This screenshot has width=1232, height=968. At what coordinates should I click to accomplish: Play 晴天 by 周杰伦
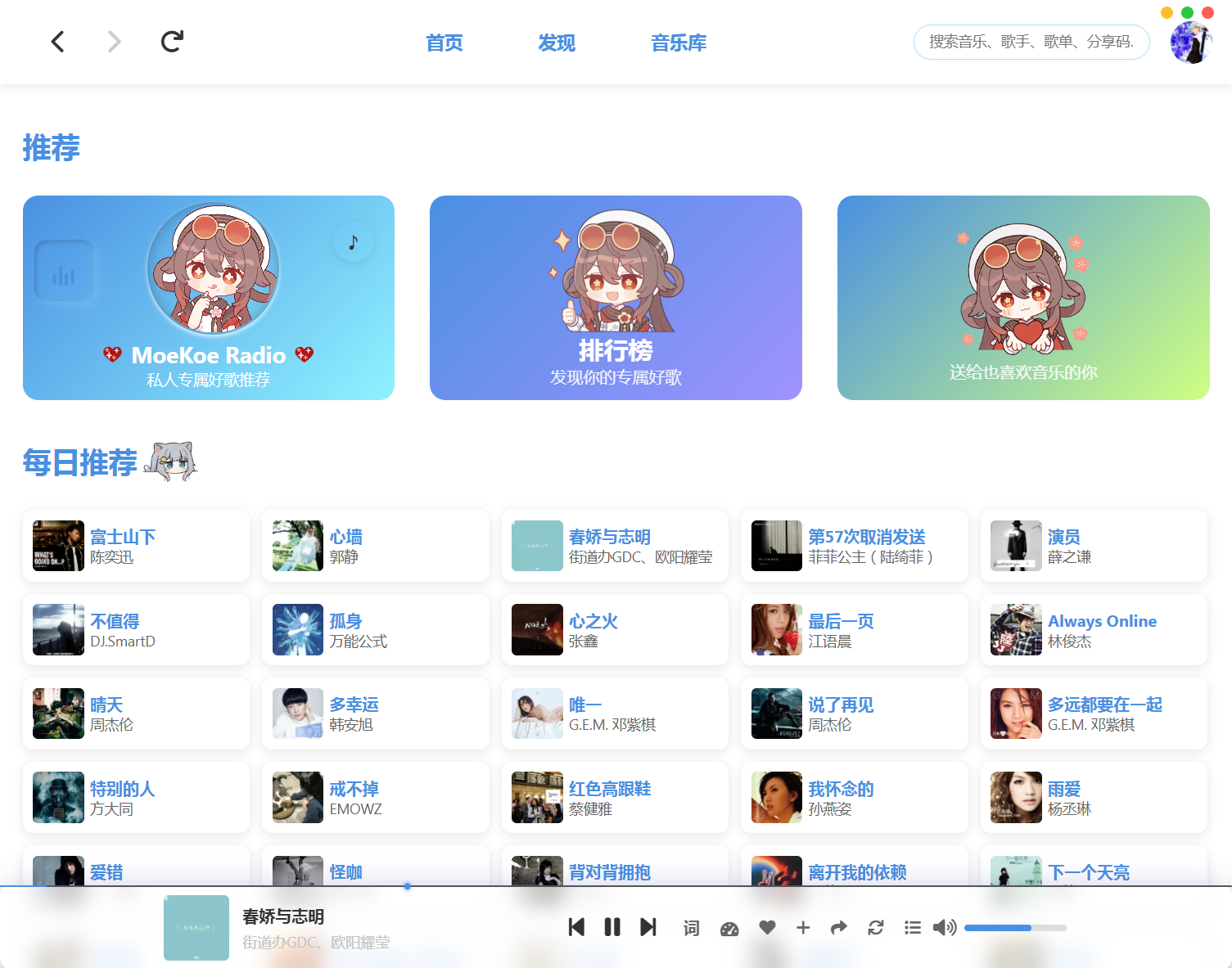(x=136, y=713)
